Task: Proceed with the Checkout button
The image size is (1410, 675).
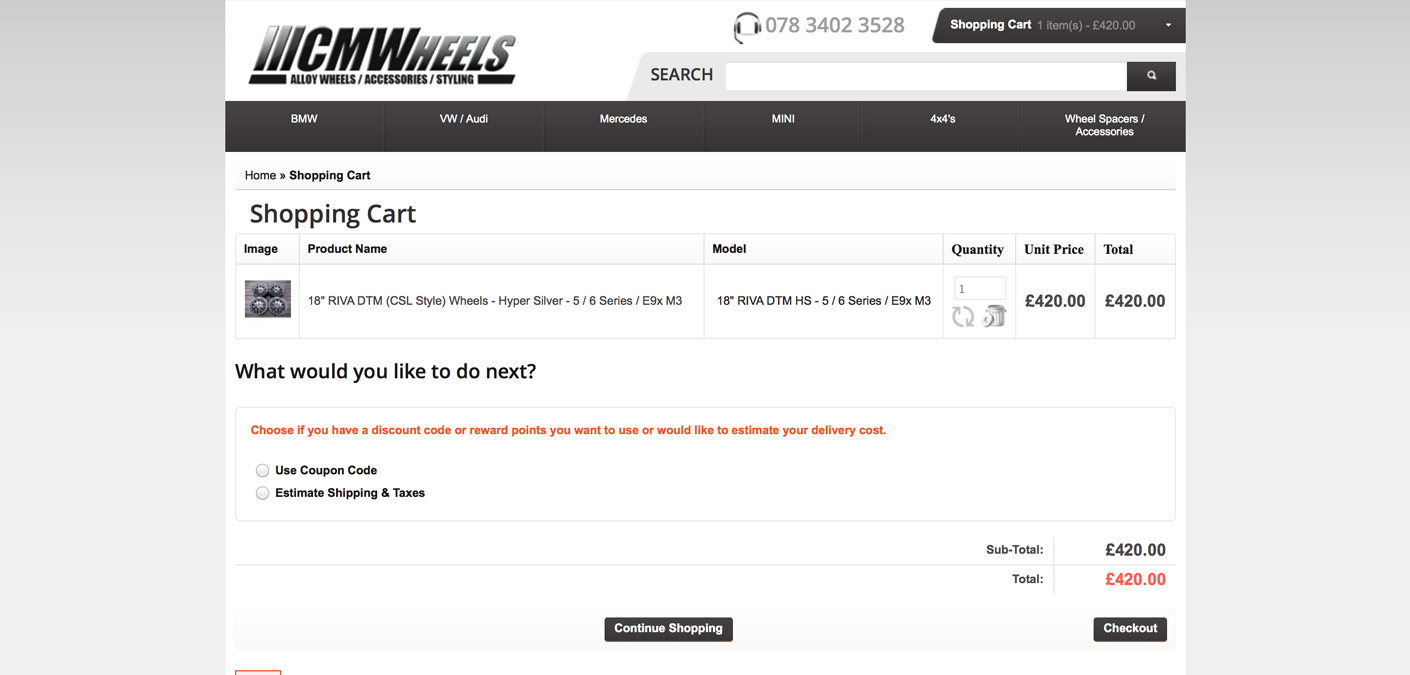Action: pos(1130,629)
